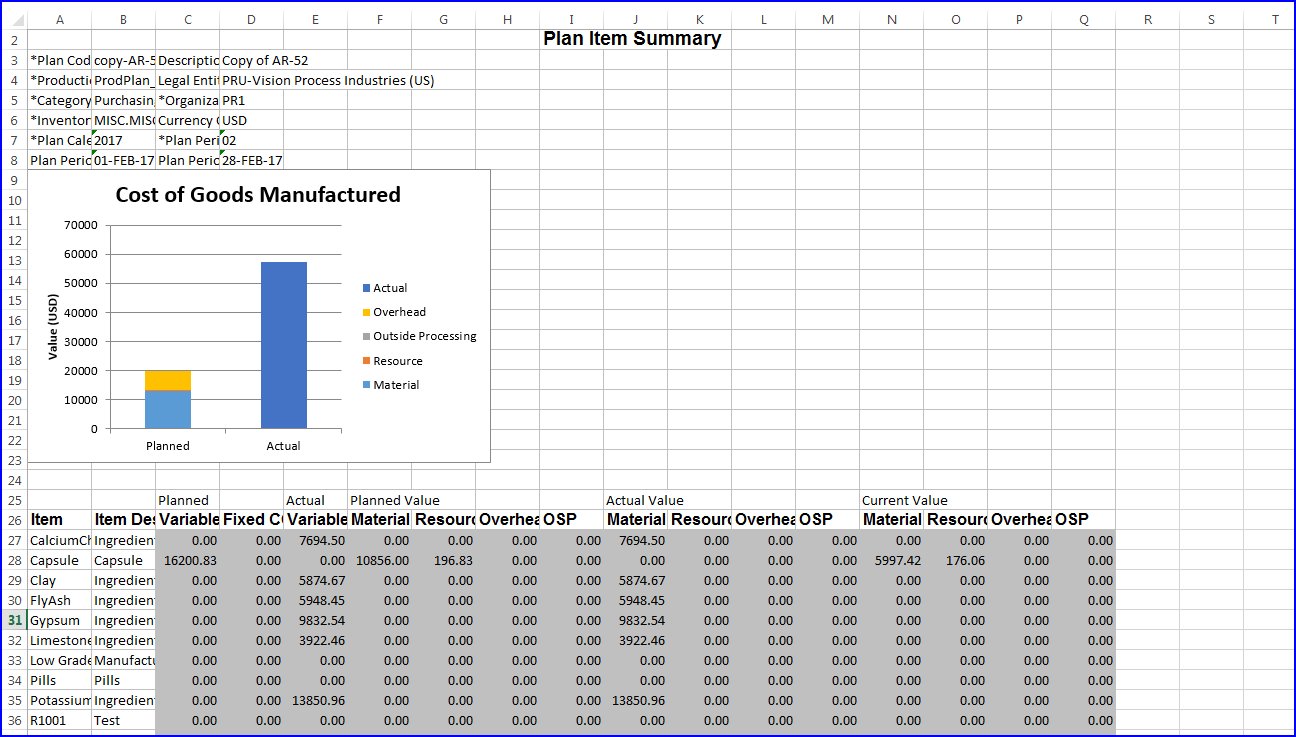Click the 01-FEB-17 date cell
This screenshot has height=737, width=1296.
coord(123,160)
